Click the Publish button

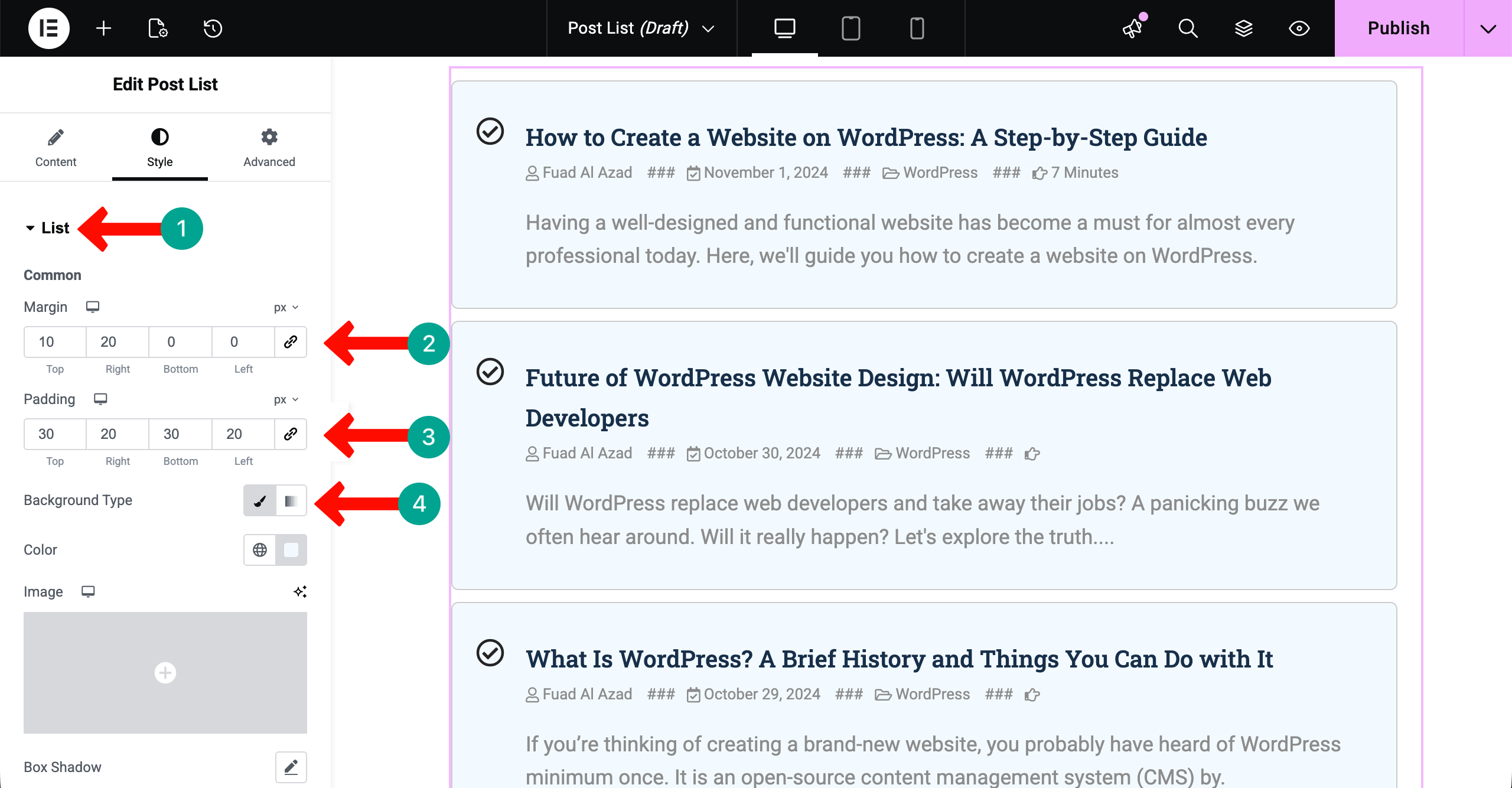[1398, 28]
